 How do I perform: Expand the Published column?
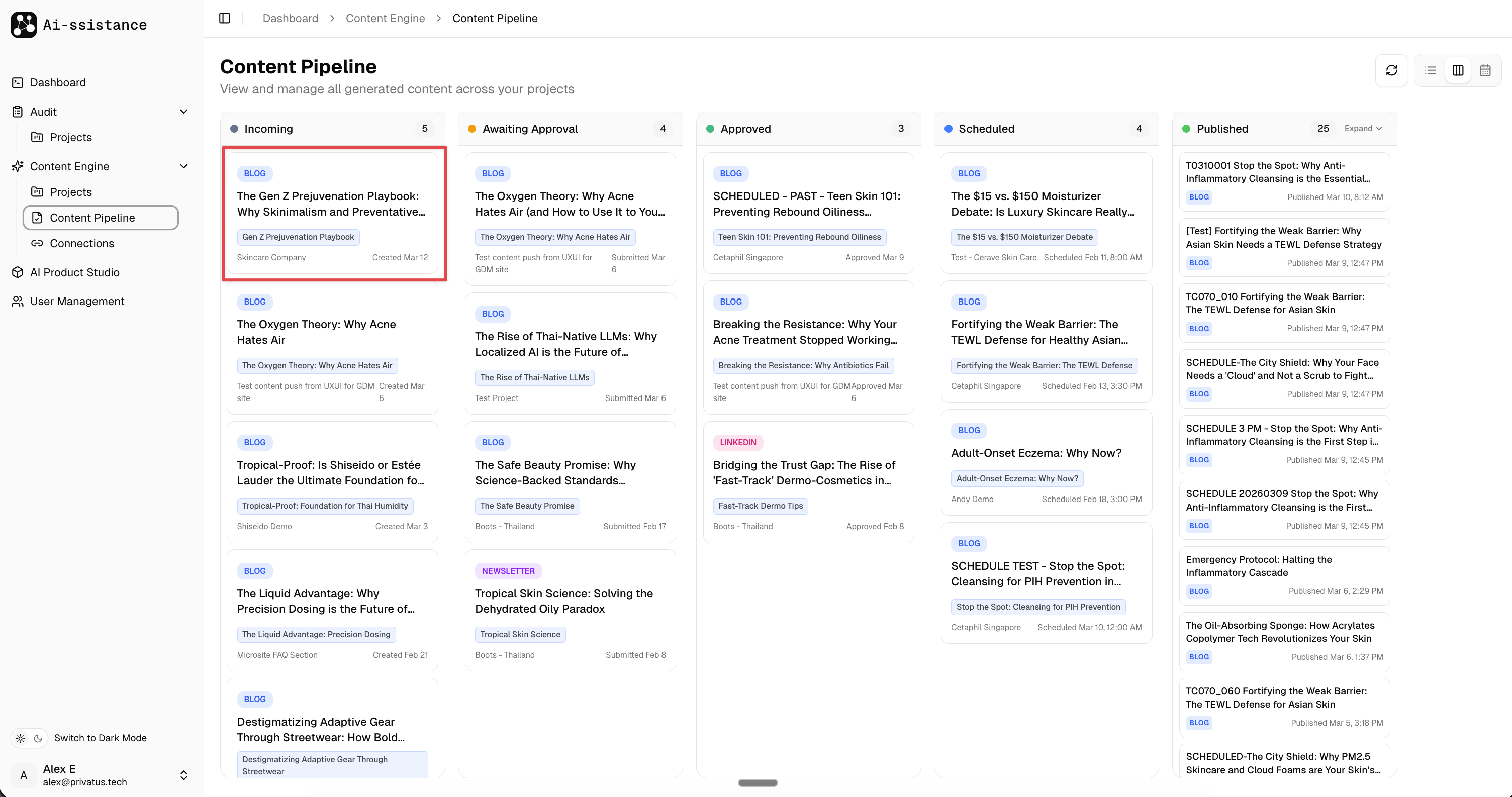pos(1363,128)
